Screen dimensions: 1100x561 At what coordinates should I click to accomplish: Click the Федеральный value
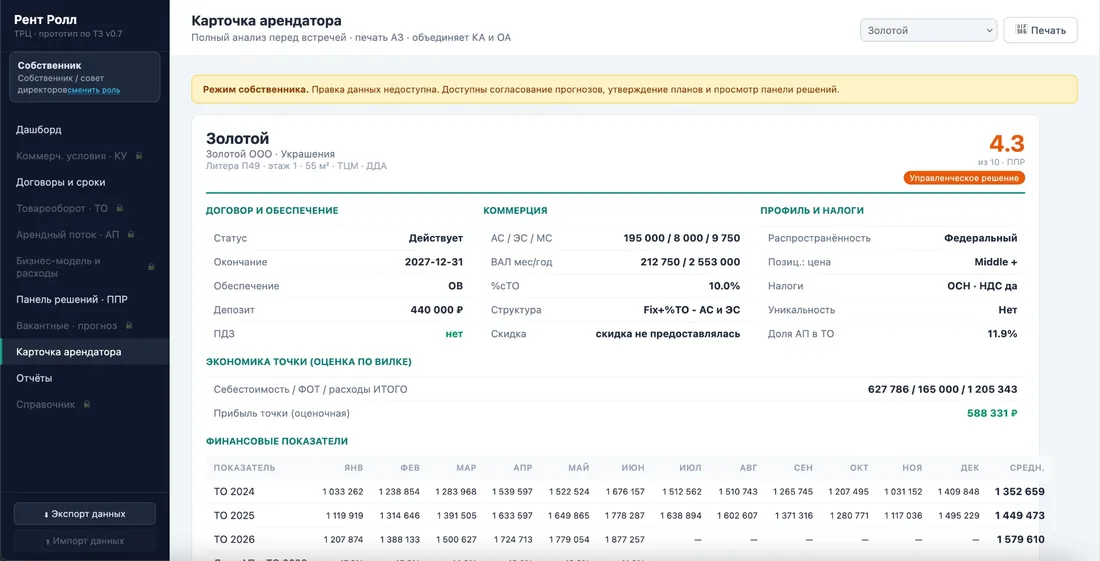981,238
